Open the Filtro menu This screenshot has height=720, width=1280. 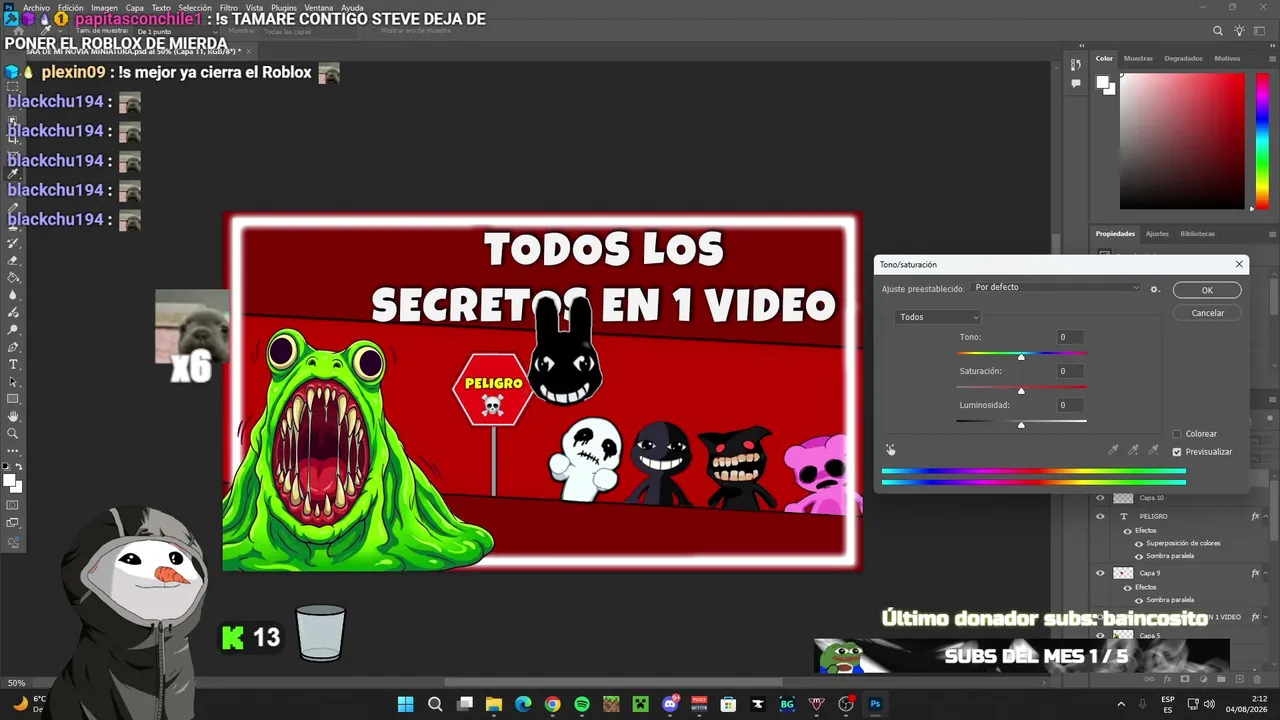pyautogui.click(x=229, y=7)
